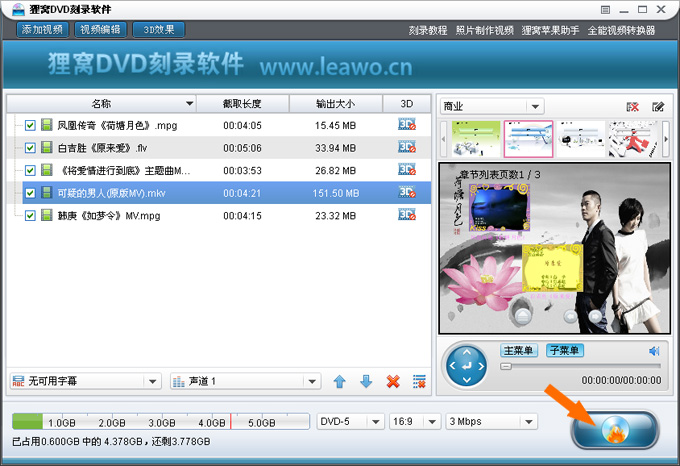The width and height of the screenshot is (680, 466).
Task: Sort list by 名称 column header
Action: pyautogui.click(x=101, y=104)
